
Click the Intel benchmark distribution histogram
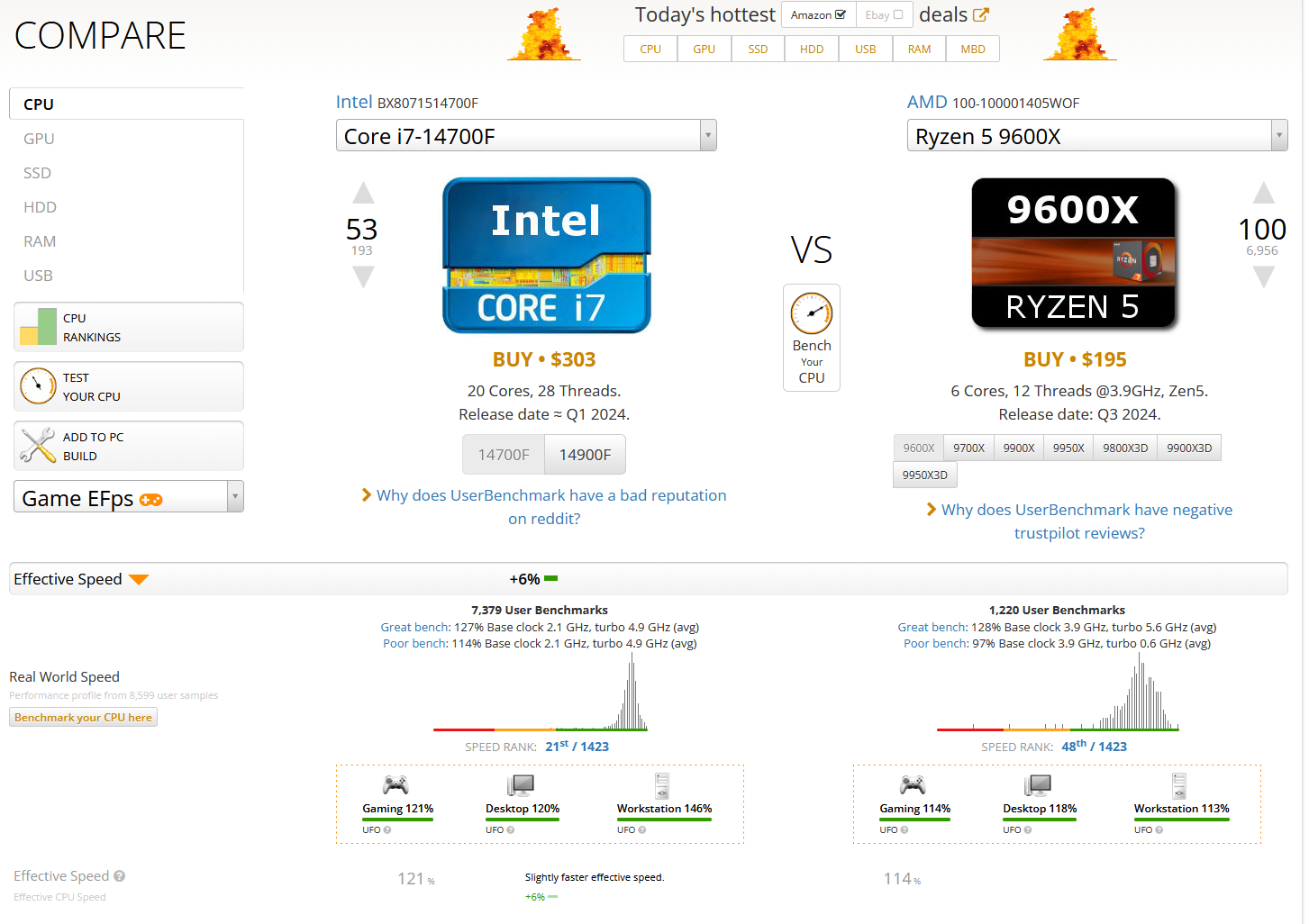[541, 691]
